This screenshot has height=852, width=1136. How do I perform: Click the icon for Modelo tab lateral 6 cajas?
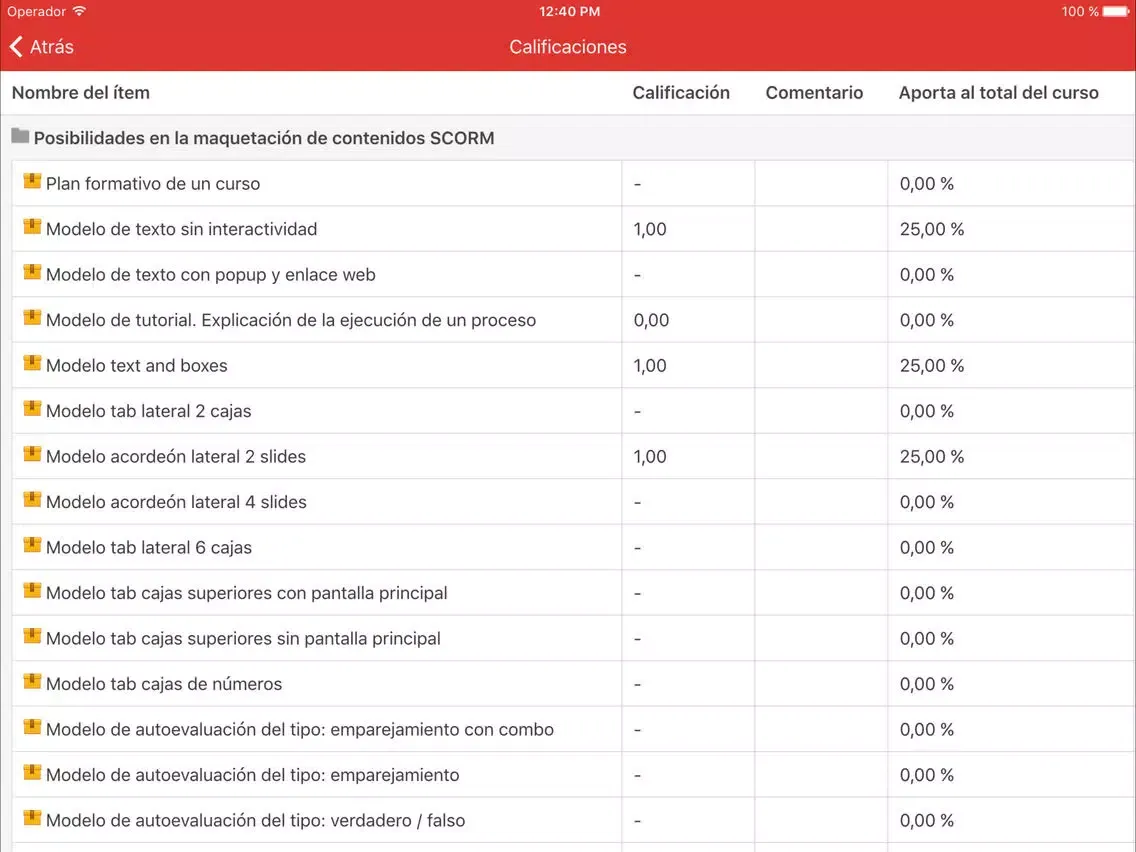coord(32,546)
